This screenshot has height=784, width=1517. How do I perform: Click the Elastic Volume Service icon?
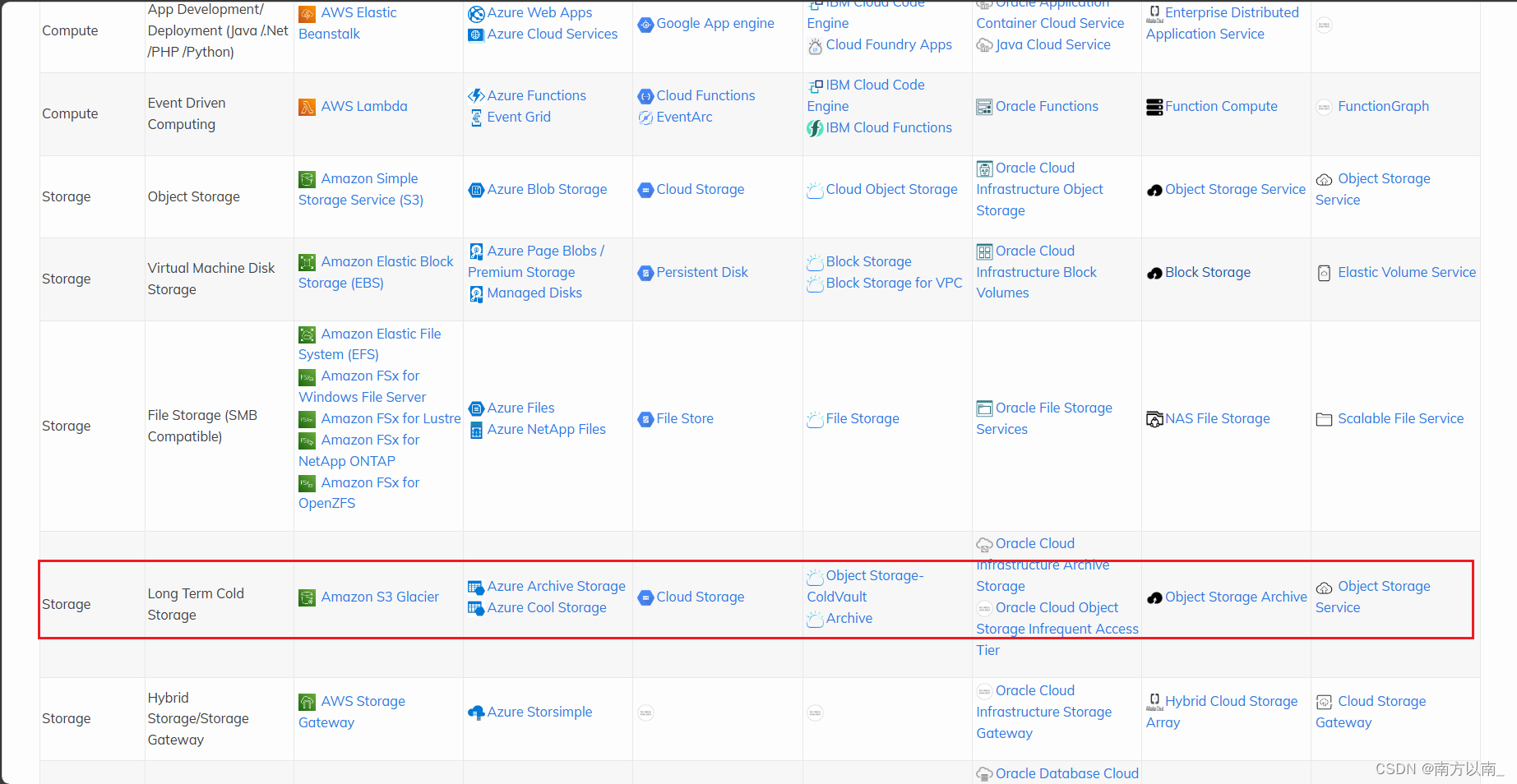point(1324,273)
